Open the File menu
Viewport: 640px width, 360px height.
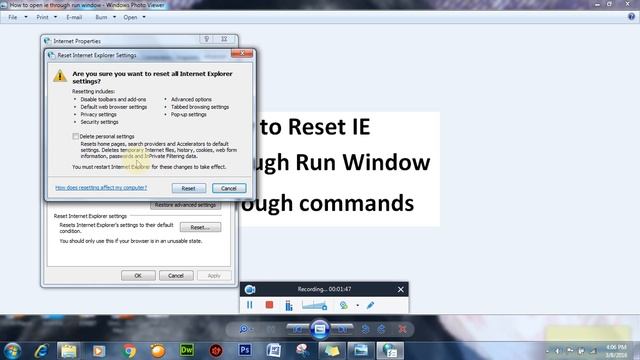tap(18, 18)
